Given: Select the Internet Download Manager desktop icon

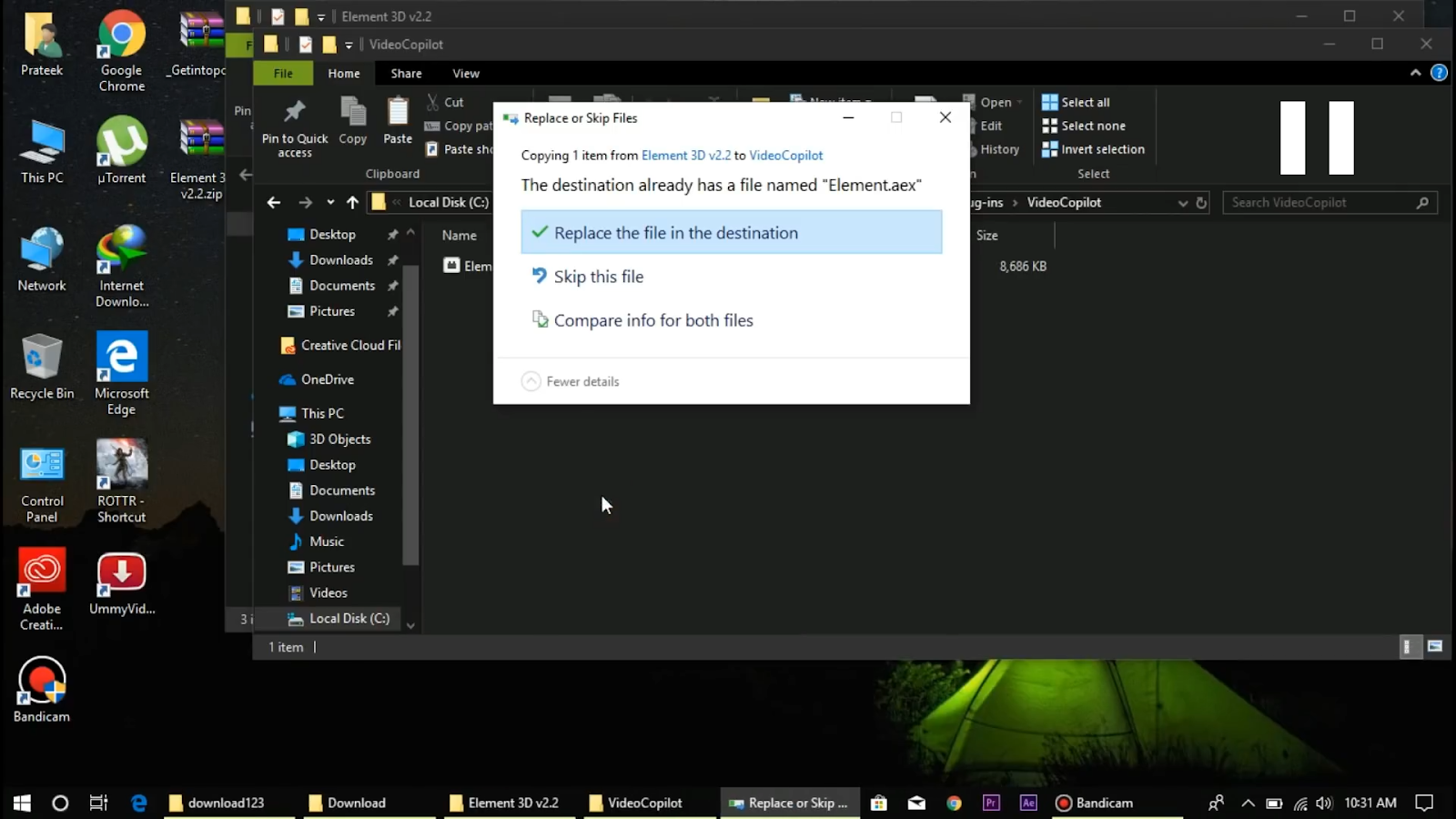Looking at the screenshot, I should coord(122,266).
